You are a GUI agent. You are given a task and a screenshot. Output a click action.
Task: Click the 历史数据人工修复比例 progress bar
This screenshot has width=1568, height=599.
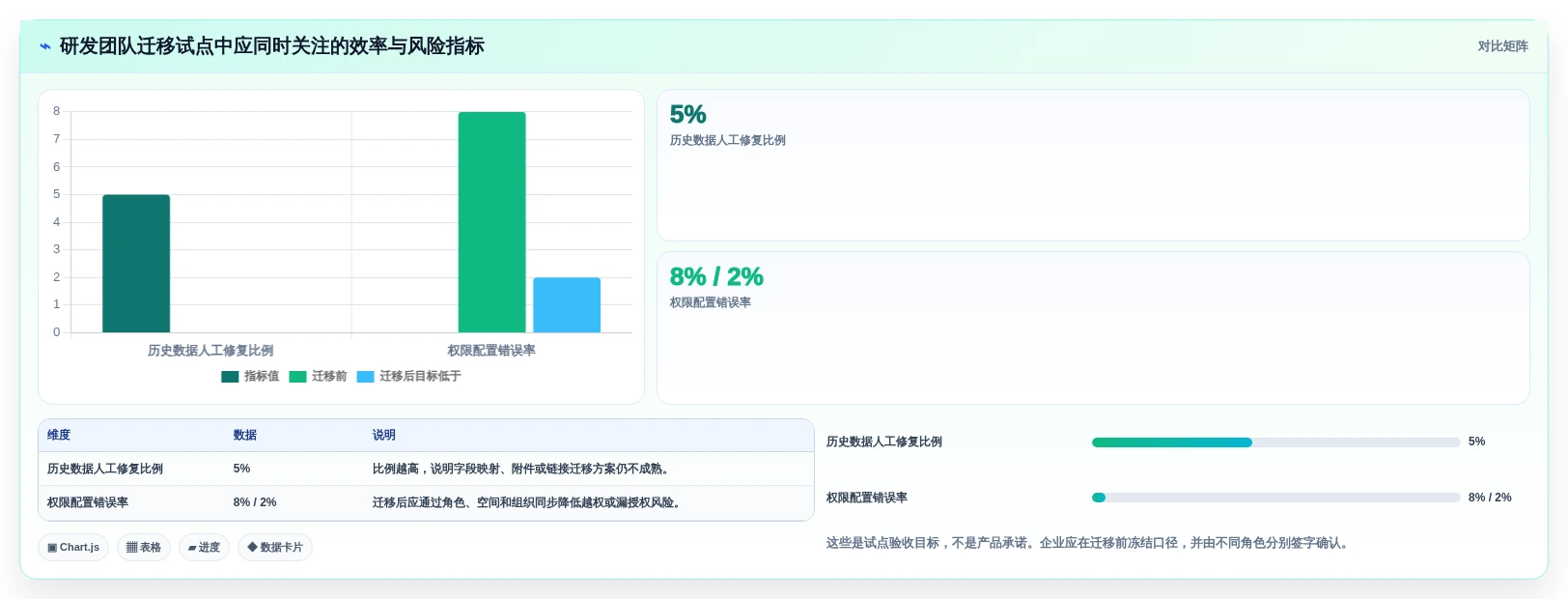coord(1275,442)
